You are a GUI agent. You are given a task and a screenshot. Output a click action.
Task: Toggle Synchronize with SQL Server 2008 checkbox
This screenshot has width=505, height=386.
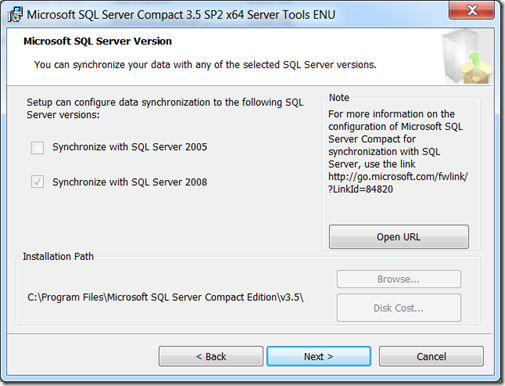pos(37,182)
